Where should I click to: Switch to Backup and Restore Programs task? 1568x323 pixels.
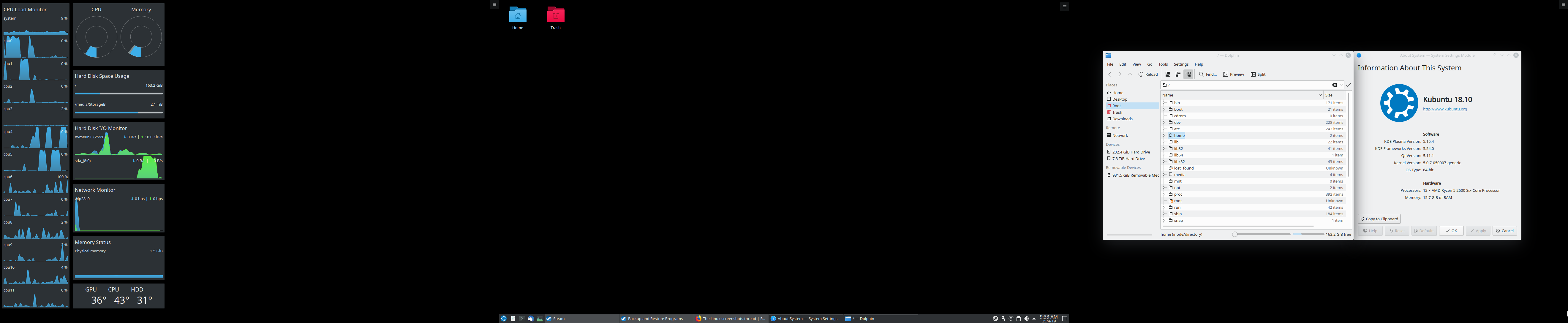coord(656,319)
